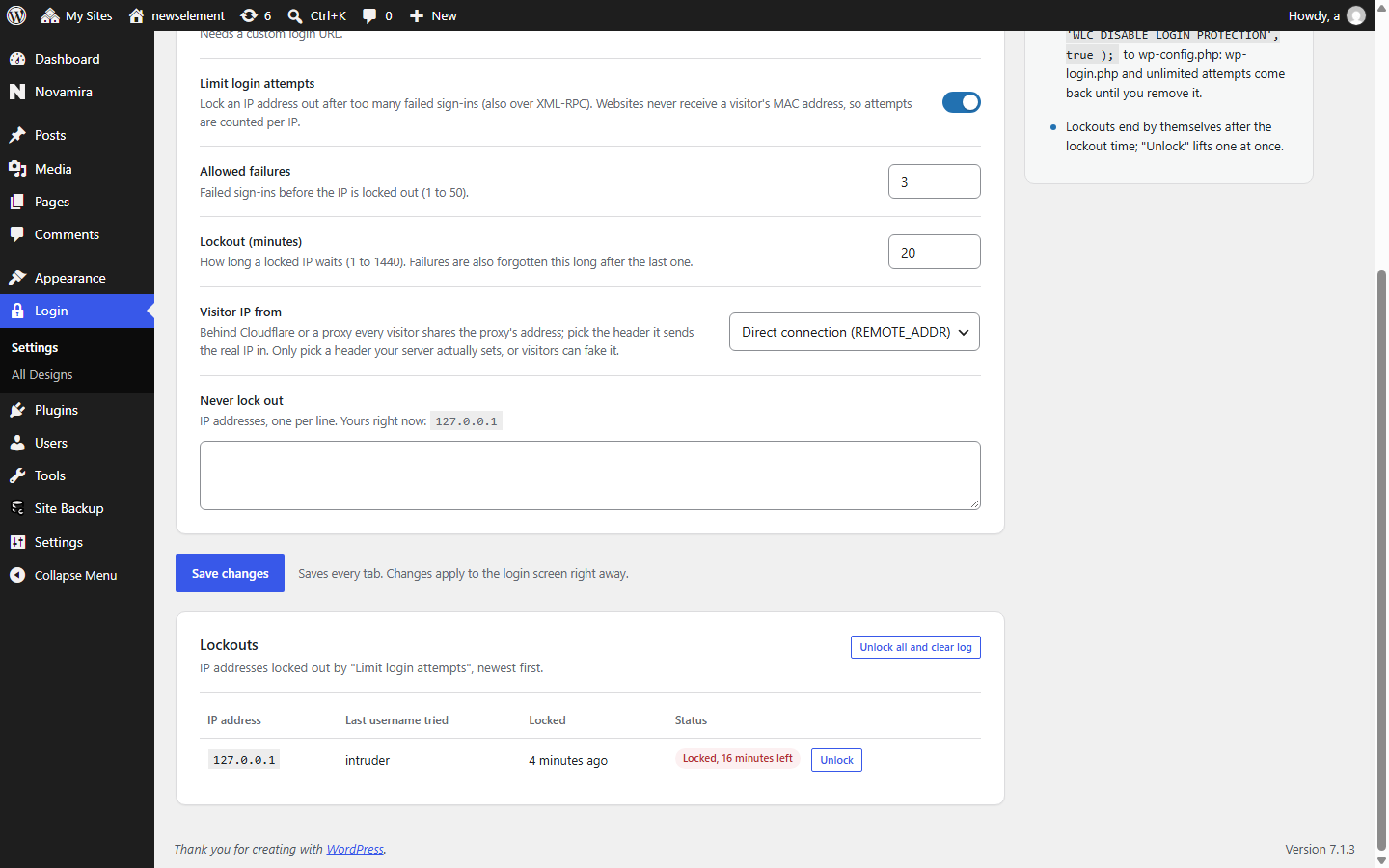Open Users in the sidebar
This screenshot has width=1389, height=868.
coord(77,443)
